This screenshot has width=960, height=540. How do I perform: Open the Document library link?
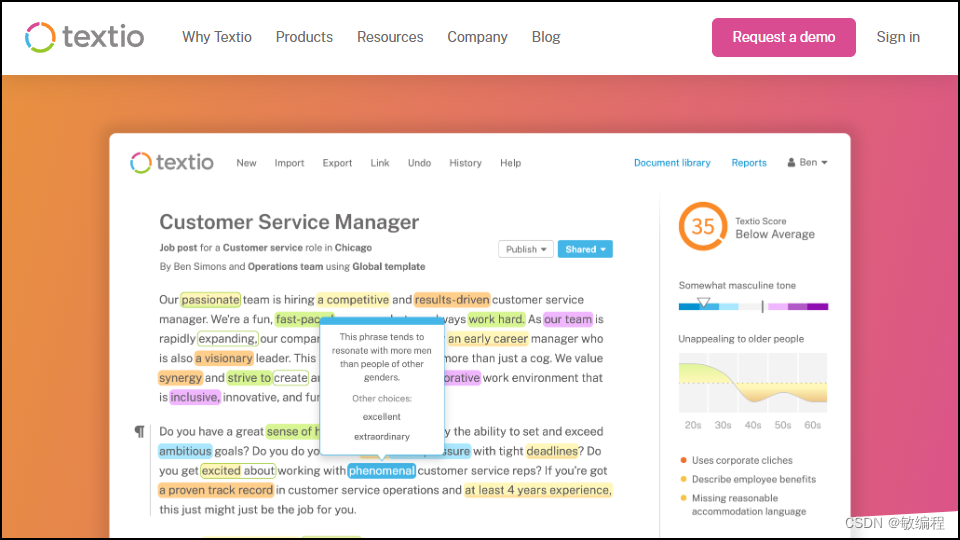tap(672, 163)
